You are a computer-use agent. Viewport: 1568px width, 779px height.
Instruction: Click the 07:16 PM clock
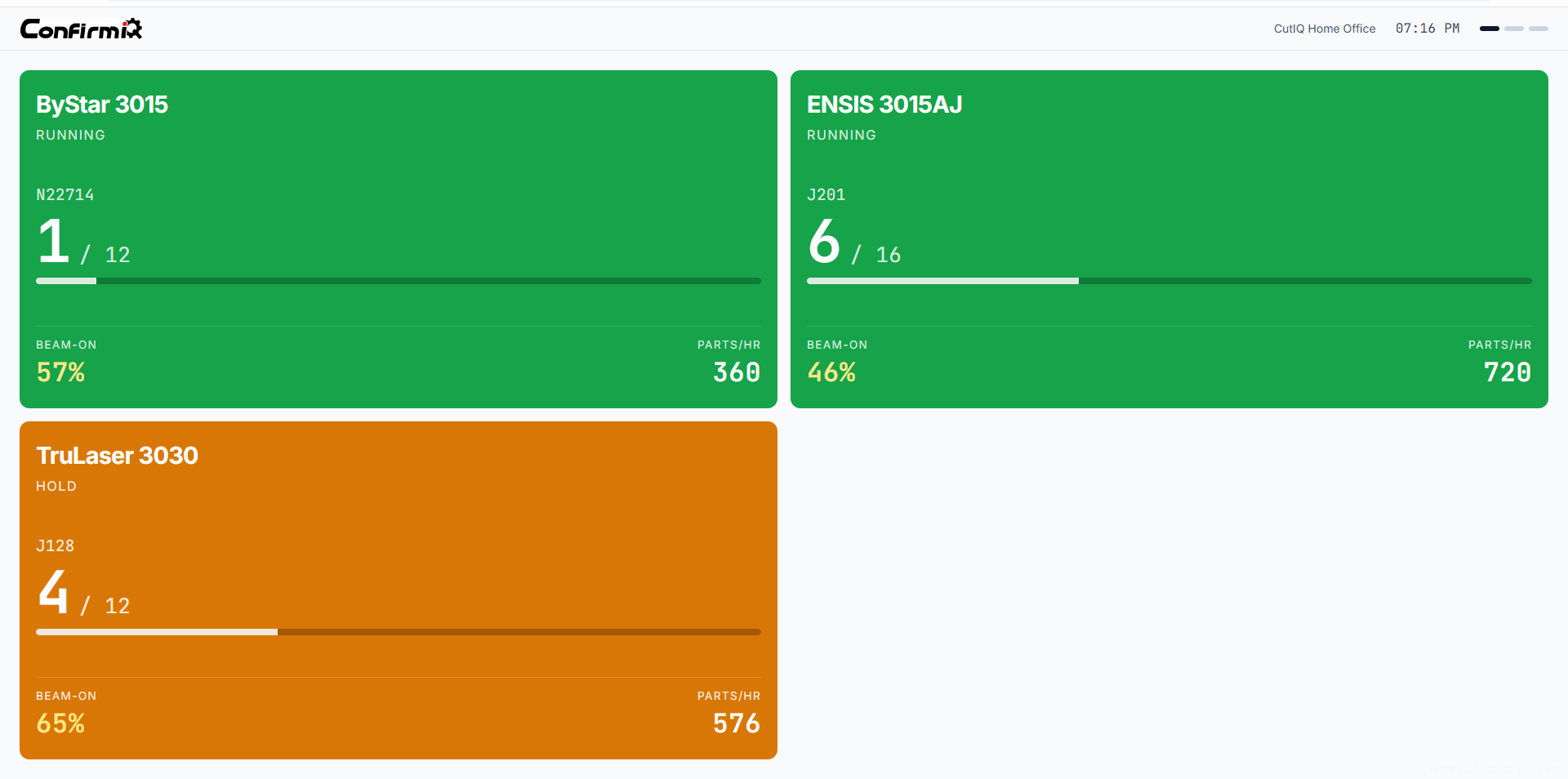[1428, 29]
